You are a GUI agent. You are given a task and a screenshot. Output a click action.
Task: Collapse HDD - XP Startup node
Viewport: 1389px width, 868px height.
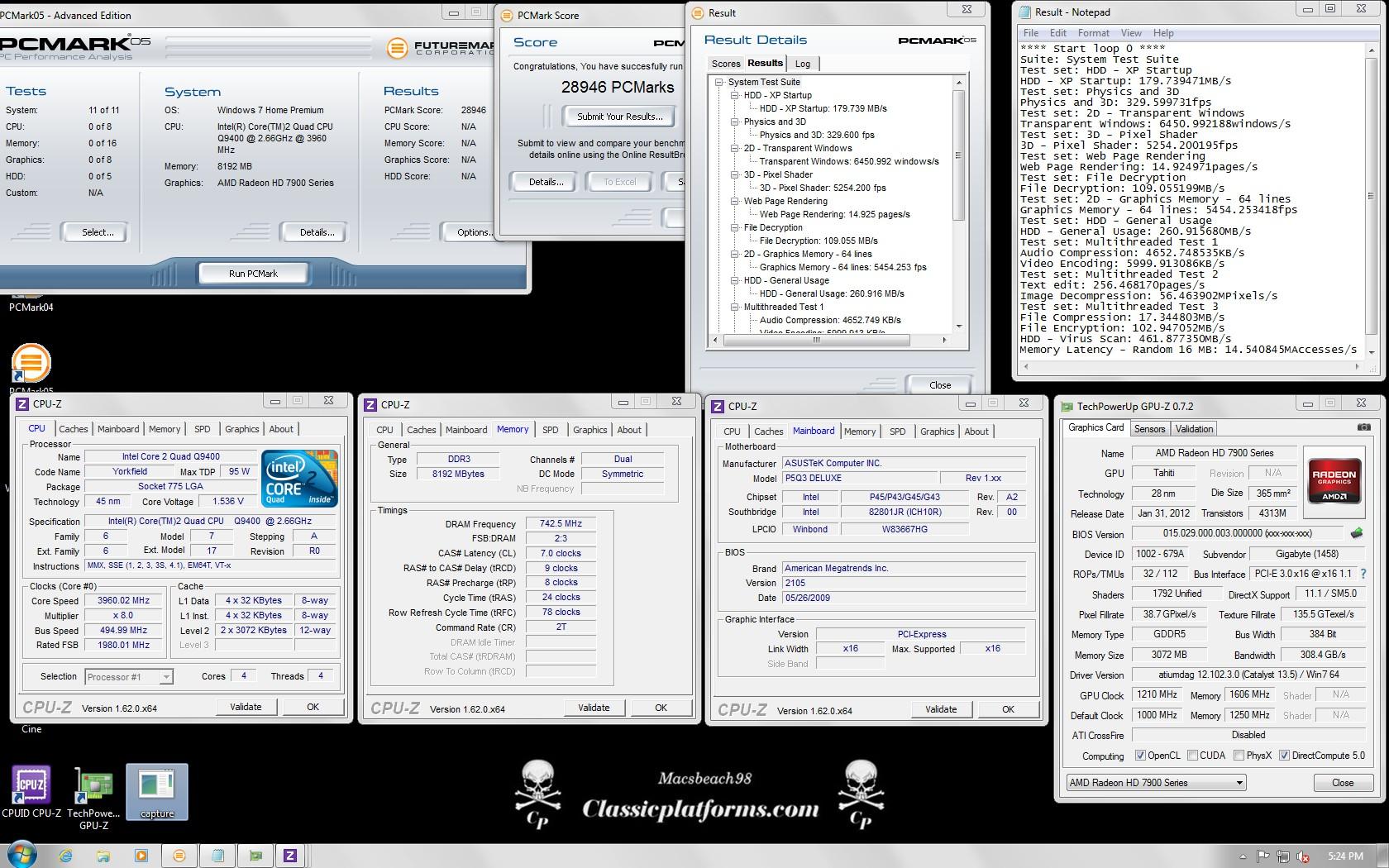[x=734, y=95]
